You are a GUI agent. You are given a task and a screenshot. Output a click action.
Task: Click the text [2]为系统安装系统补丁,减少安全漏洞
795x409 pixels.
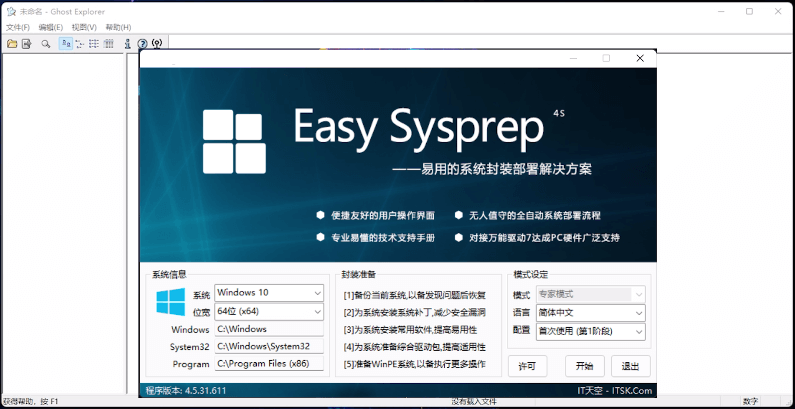point(415,312)
